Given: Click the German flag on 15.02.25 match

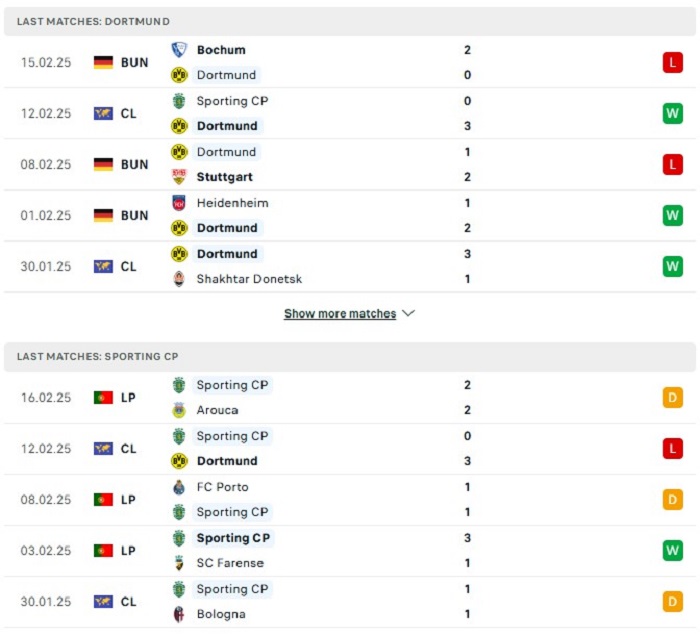Looking at the screenshot, I should (103, 62).
